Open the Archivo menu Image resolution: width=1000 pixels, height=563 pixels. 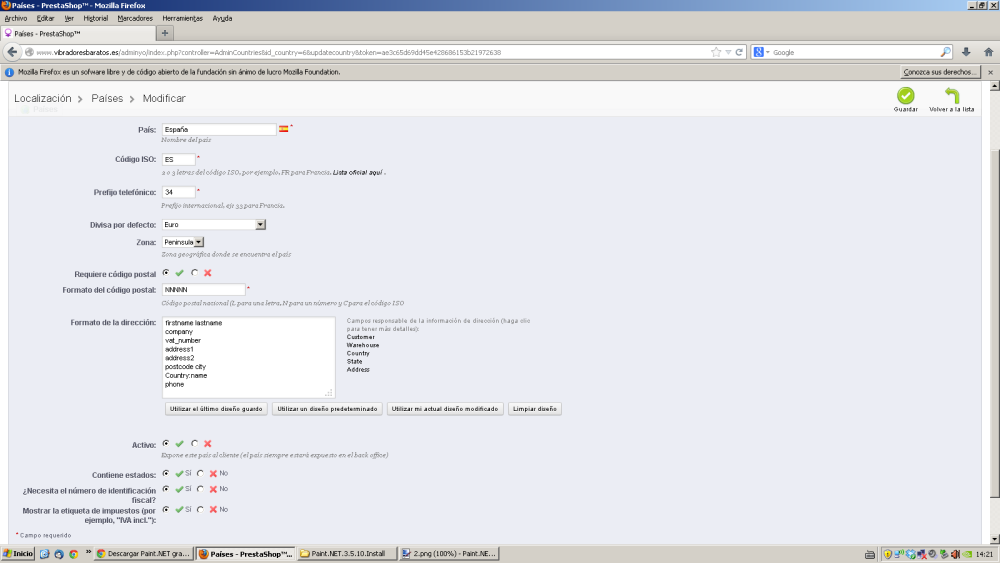point(16,18)
